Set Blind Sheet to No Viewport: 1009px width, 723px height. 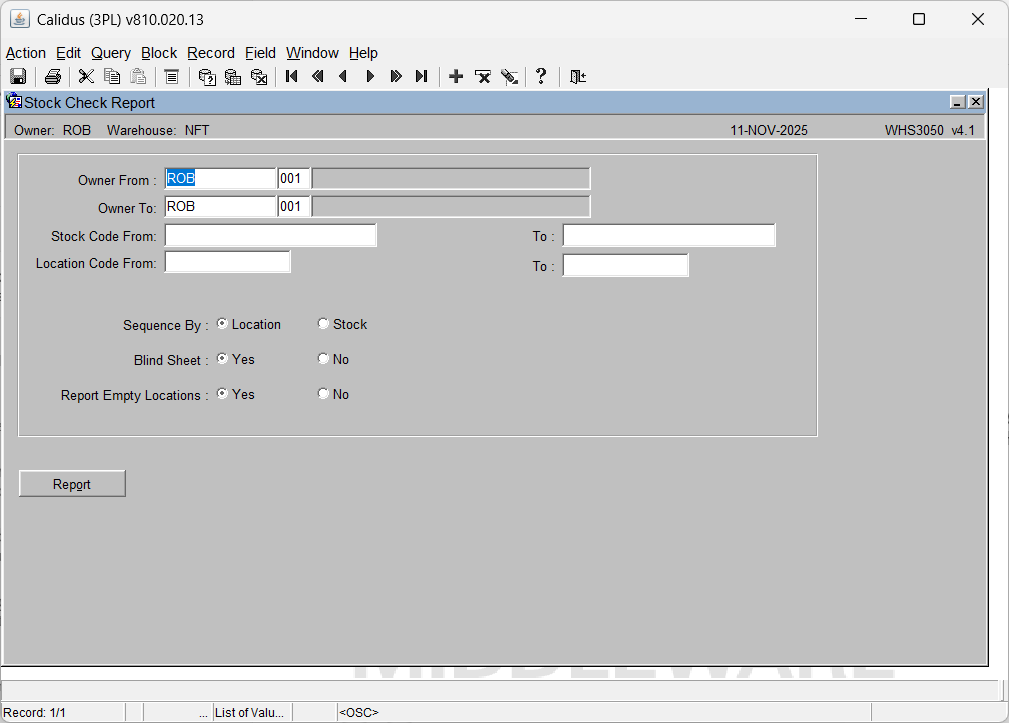point(323,359)
